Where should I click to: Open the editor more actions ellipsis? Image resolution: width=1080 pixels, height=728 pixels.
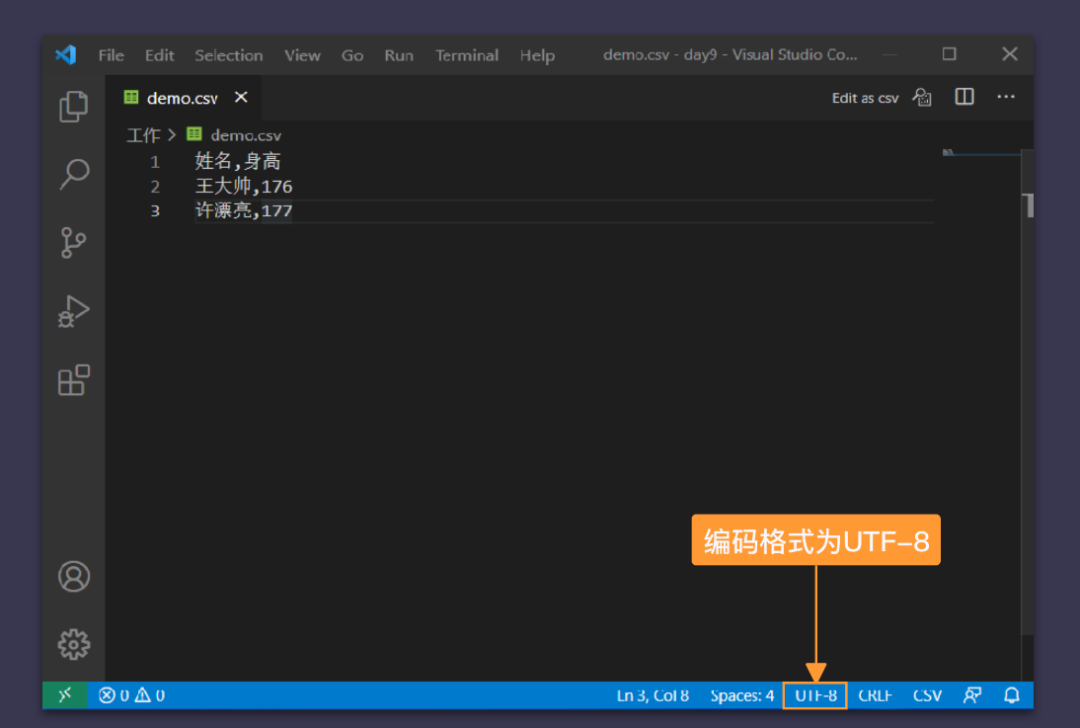click(1005, 97)
